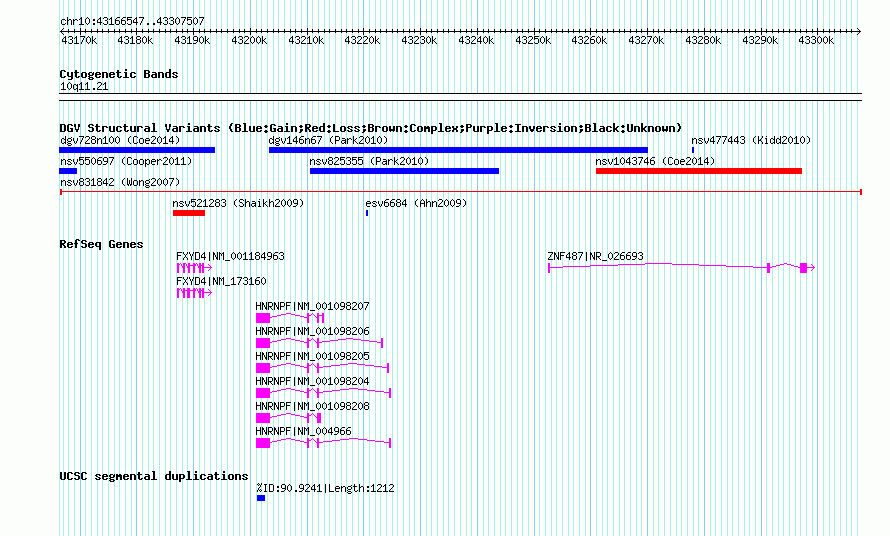Open the HNRNPF|NM_001098205 label
This screenshot has height=536, width=890.
312,357
